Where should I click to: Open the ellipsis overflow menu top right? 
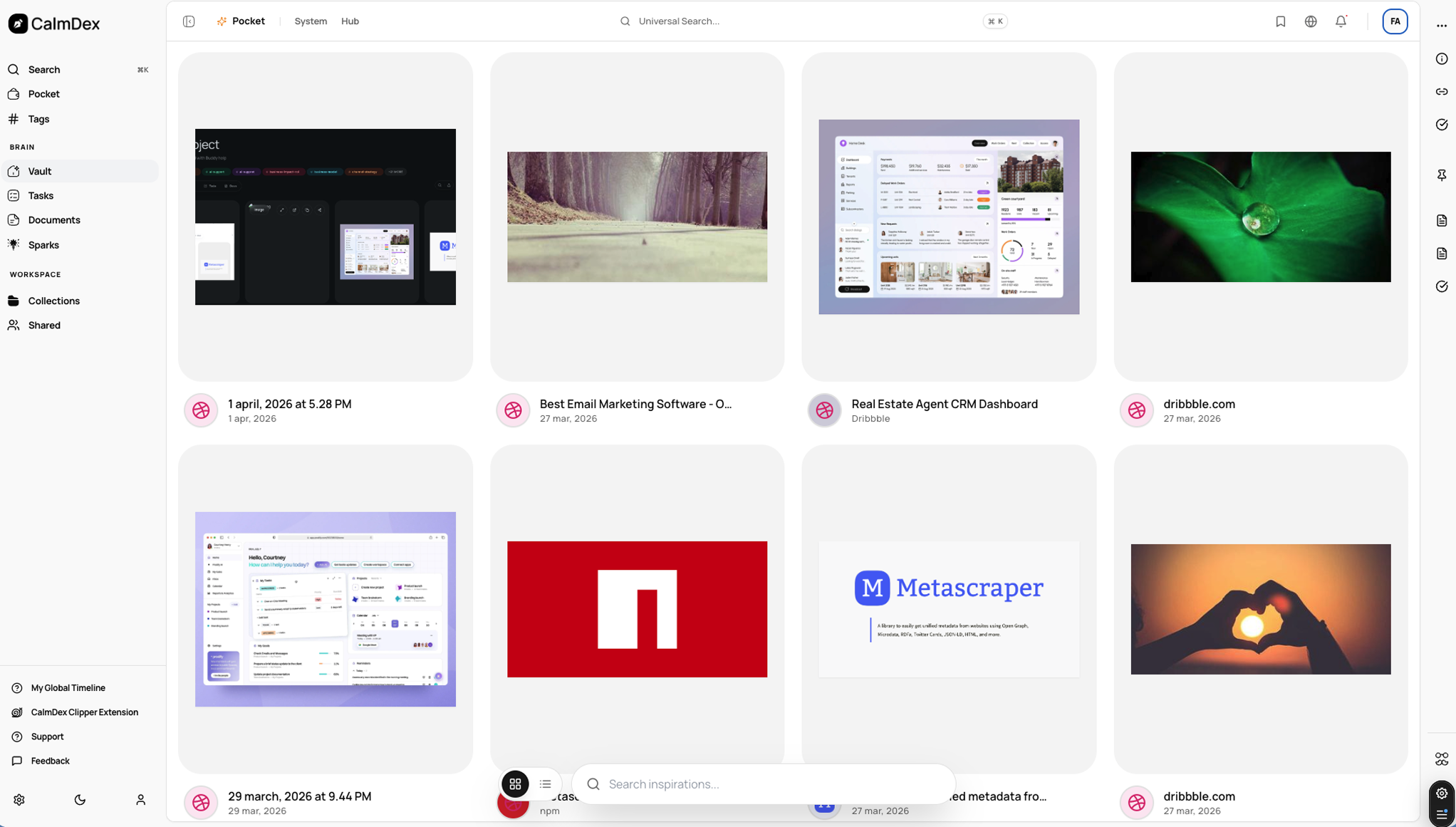1441,26
